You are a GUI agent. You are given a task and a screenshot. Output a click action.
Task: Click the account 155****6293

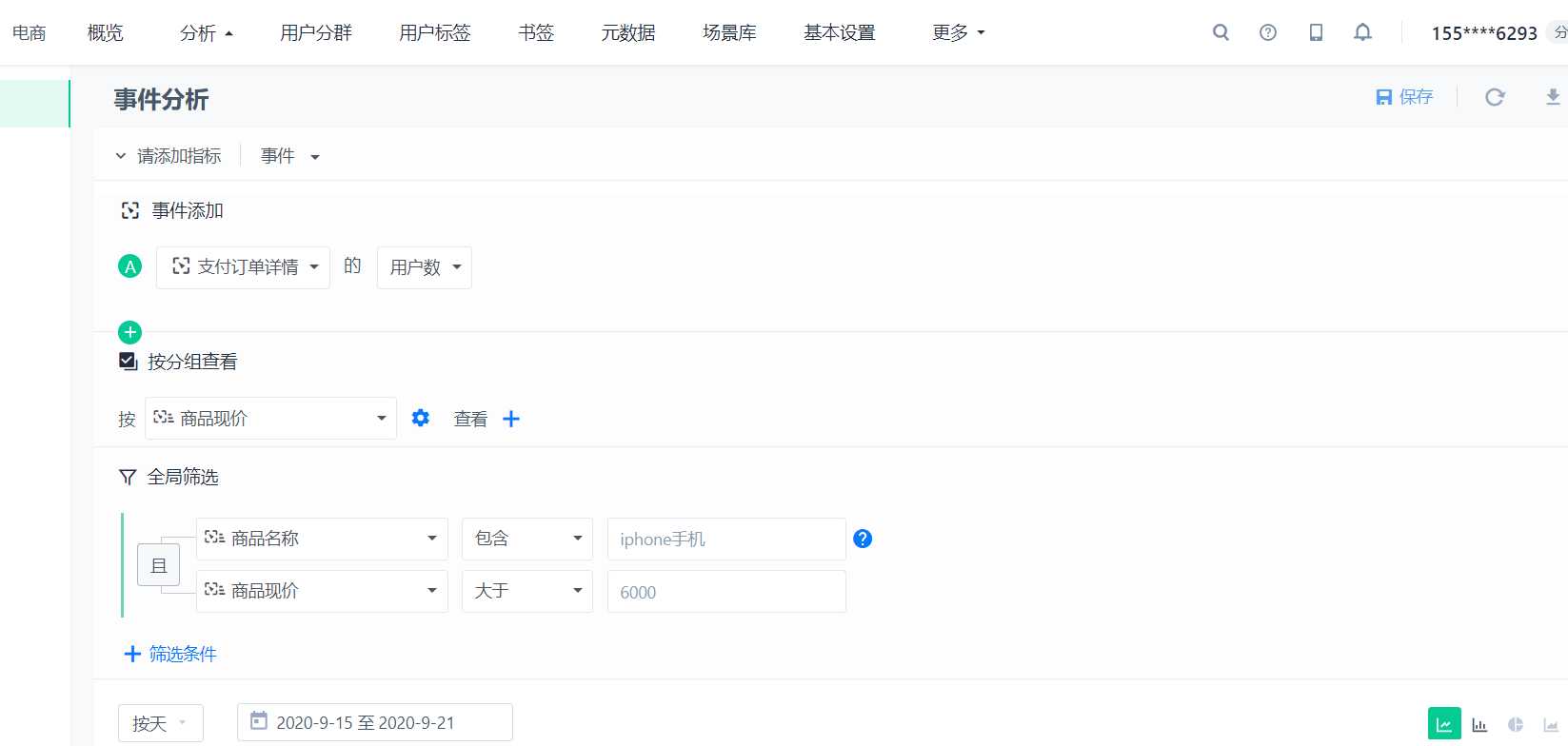click(1484, 33)
